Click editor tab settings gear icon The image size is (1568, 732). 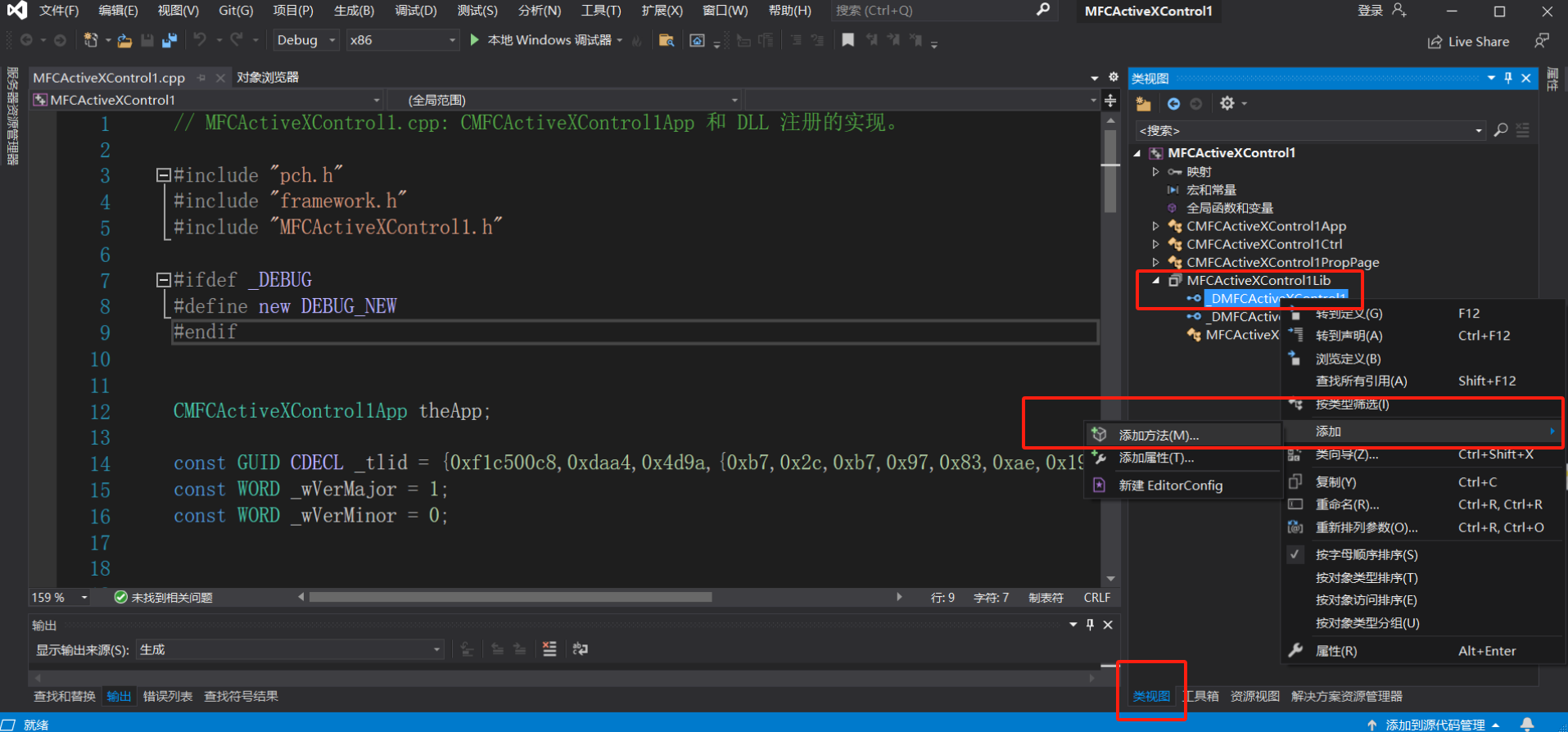tap(1114, 77)
